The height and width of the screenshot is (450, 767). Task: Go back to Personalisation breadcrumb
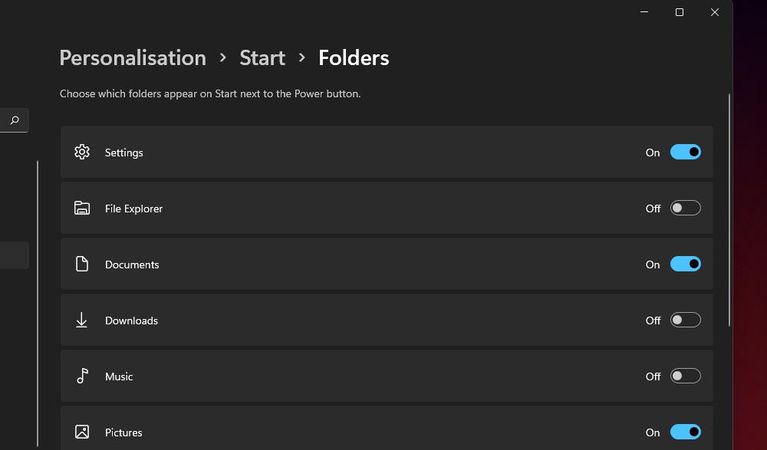click(132, 58)
